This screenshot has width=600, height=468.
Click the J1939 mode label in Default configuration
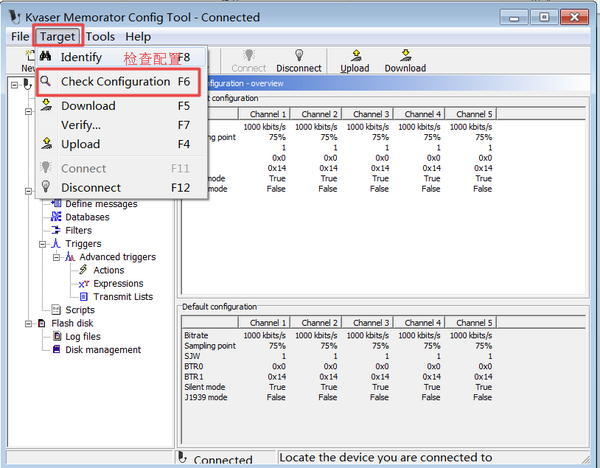click(x=206, y=398)
